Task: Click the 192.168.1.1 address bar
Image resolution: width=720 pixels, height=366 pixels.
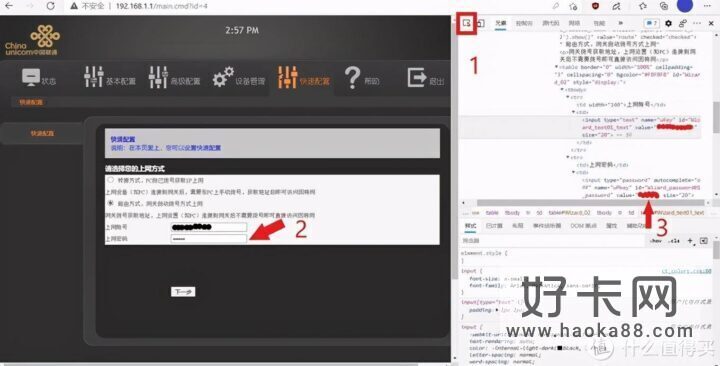Action: click(161, 6)
